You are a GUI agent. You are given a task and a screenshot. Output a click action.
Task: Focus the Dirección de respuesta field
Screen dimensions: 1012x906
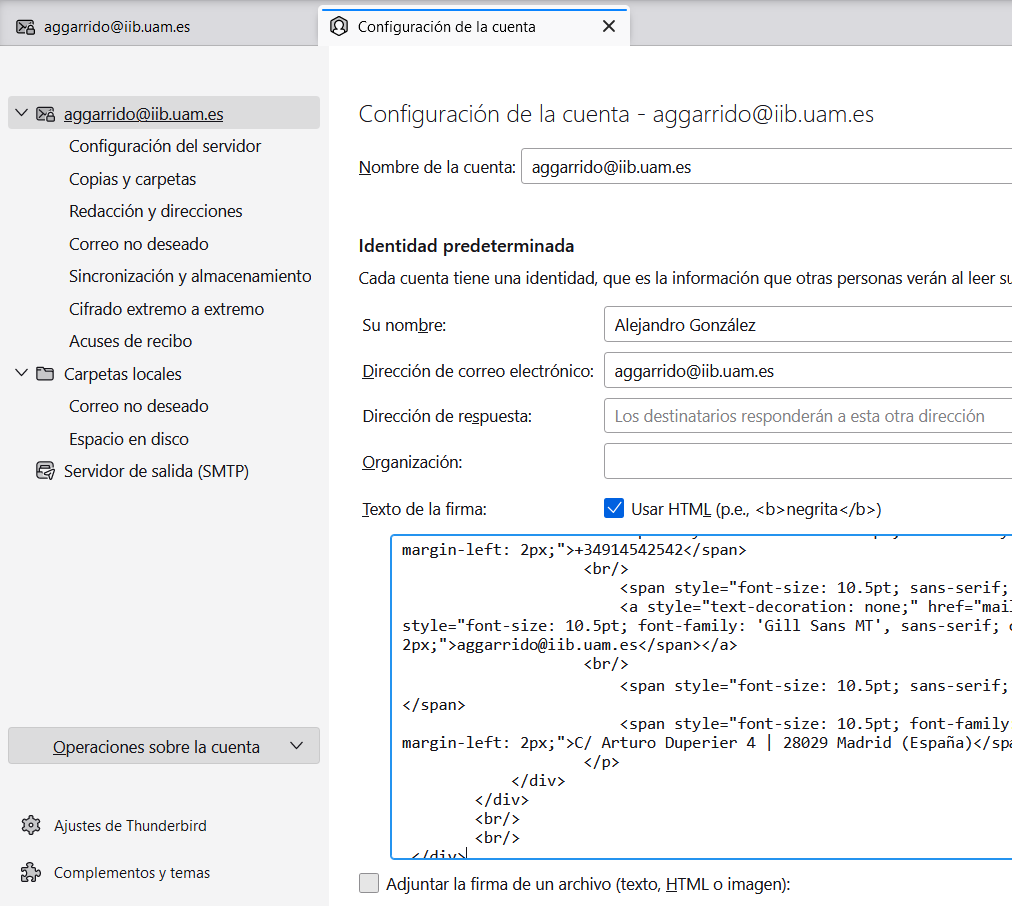(808, 416)
